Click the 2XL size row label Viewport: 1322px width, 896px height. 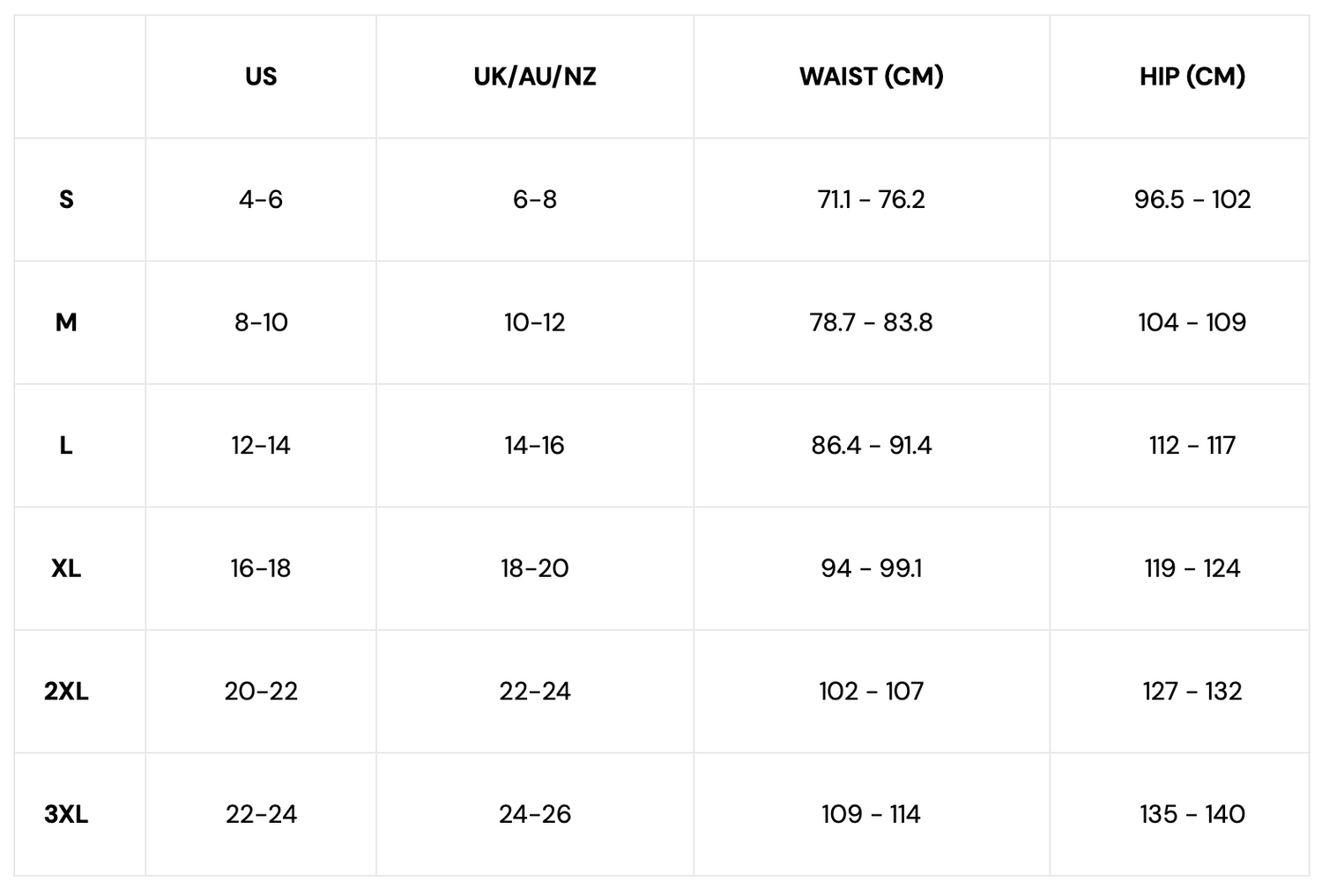tap(66, 692)
